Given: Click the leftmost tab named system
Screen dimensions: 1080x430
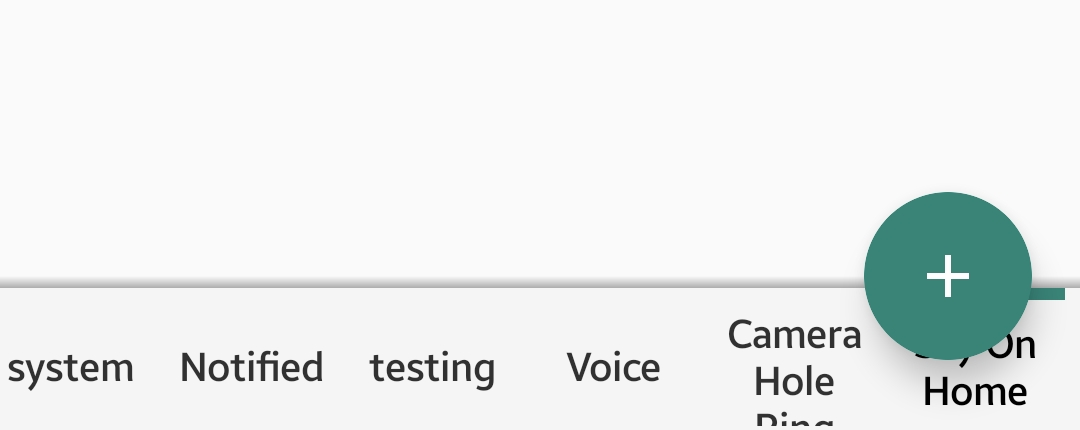Looking at the screenshot, I should [70, 368].
